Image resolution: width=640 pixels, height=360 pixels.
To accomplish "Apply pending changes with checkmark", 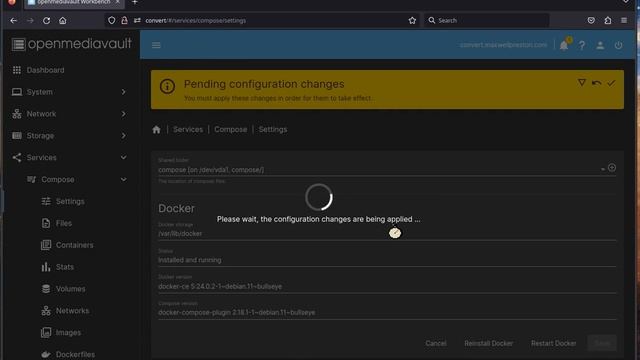I will [611, 83].
